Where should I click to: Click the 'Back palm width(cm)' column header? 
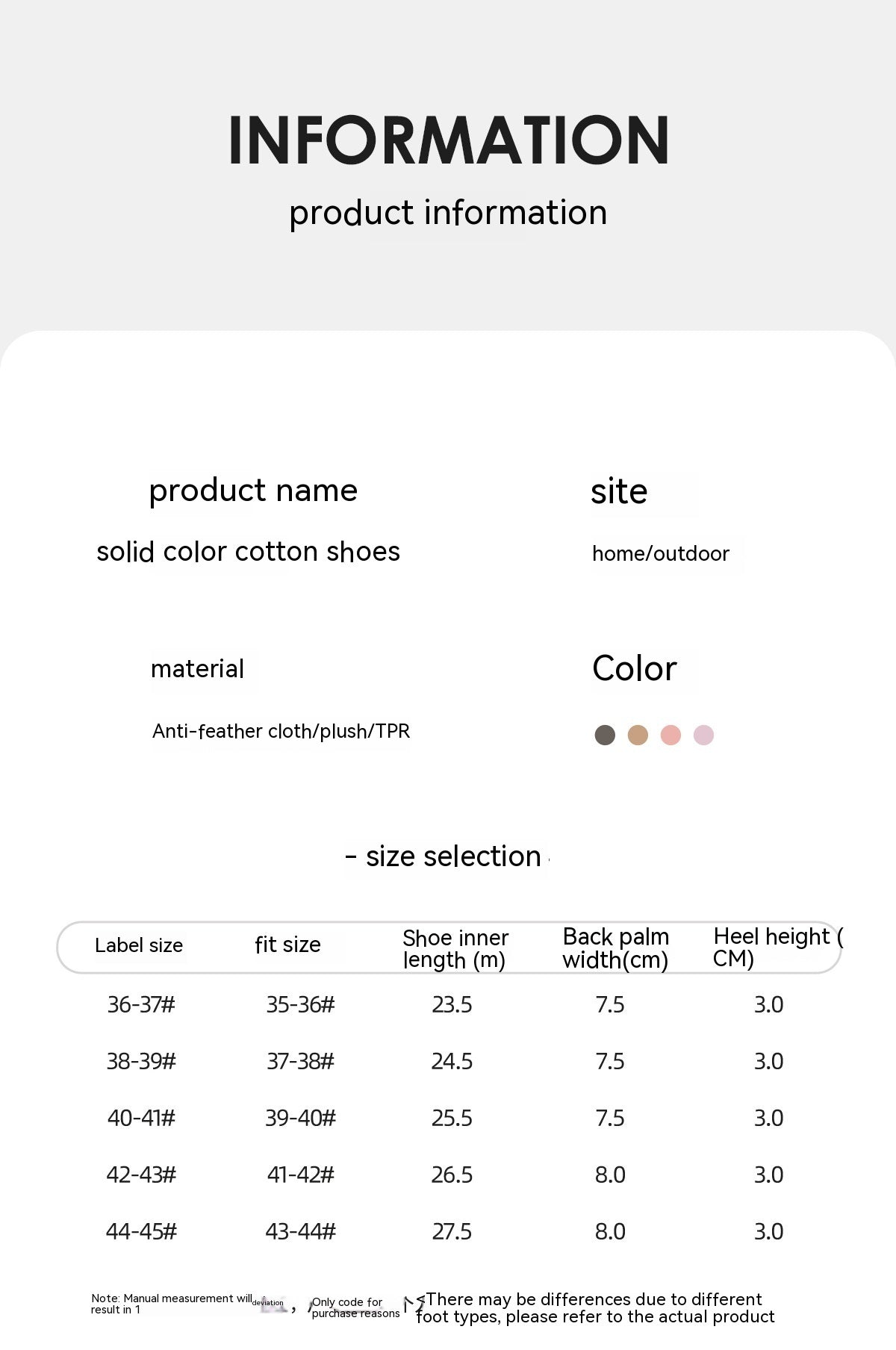tap(615, 948)
